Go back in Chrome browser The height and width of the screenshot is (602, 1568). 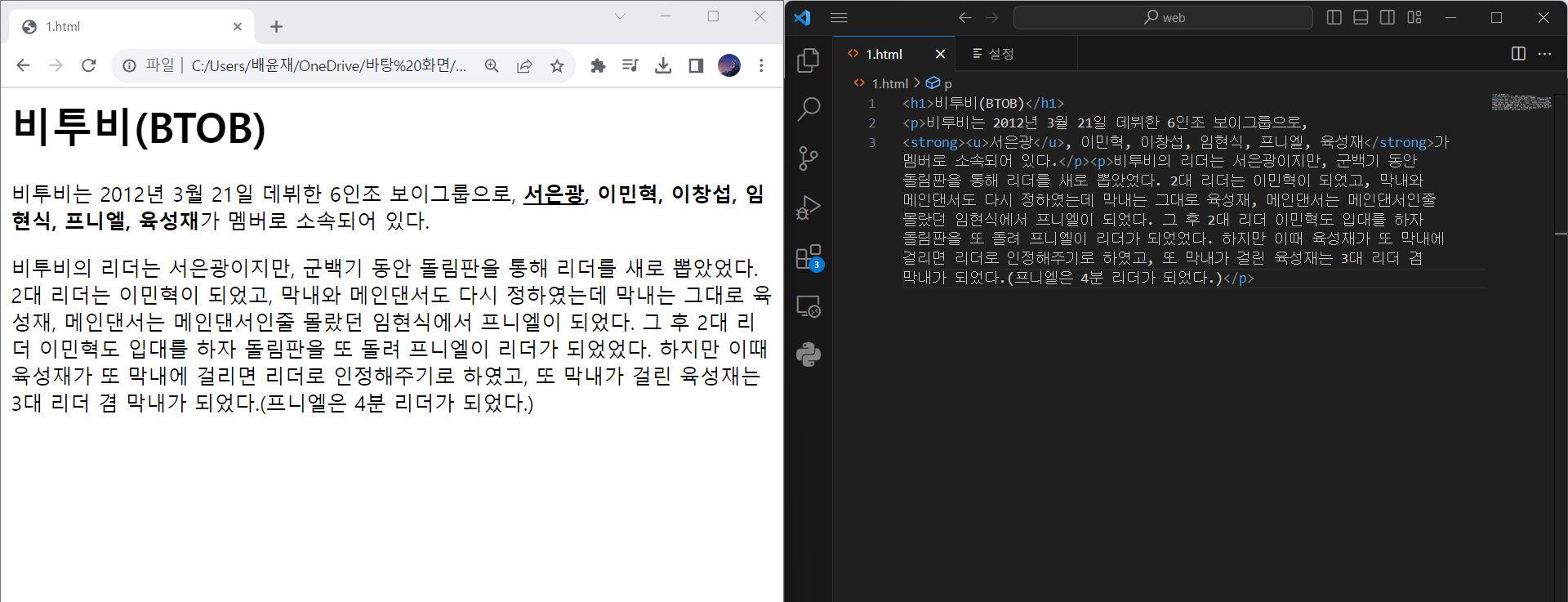click(23, 65)
